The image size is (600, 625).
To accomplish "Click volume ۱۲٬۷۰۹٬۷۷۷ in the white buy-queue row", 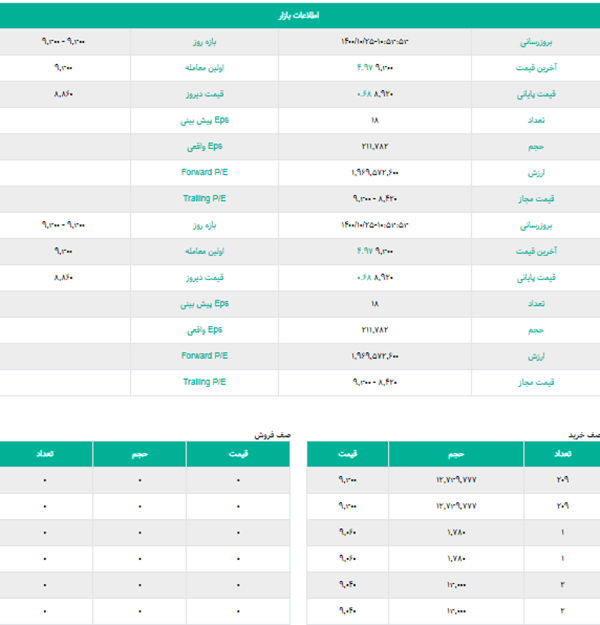I will pos(456,506).
